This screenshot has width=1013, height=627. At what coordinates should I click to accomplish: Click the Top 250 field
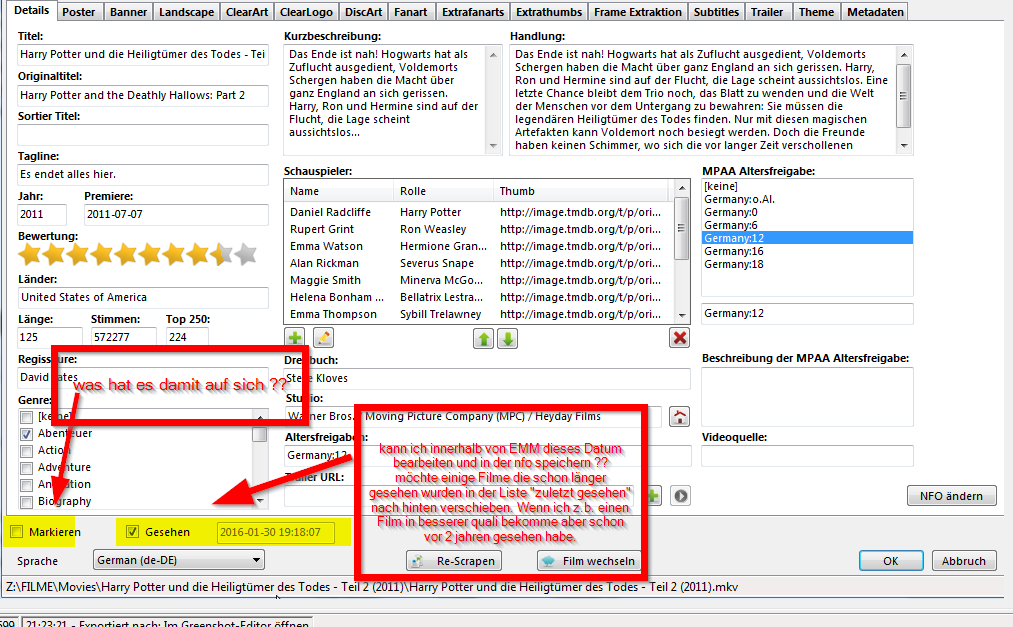pos(187,337)
